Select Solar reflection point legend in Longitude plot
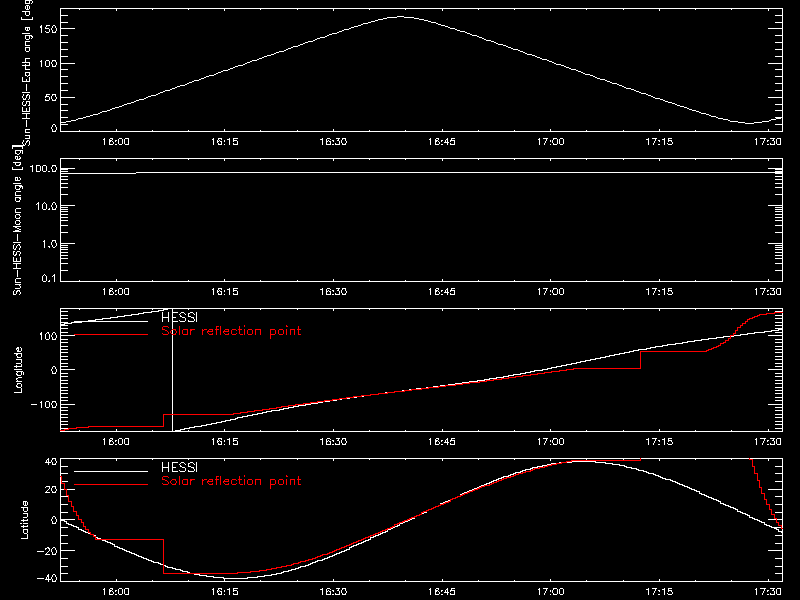 [x=231, y=331]
